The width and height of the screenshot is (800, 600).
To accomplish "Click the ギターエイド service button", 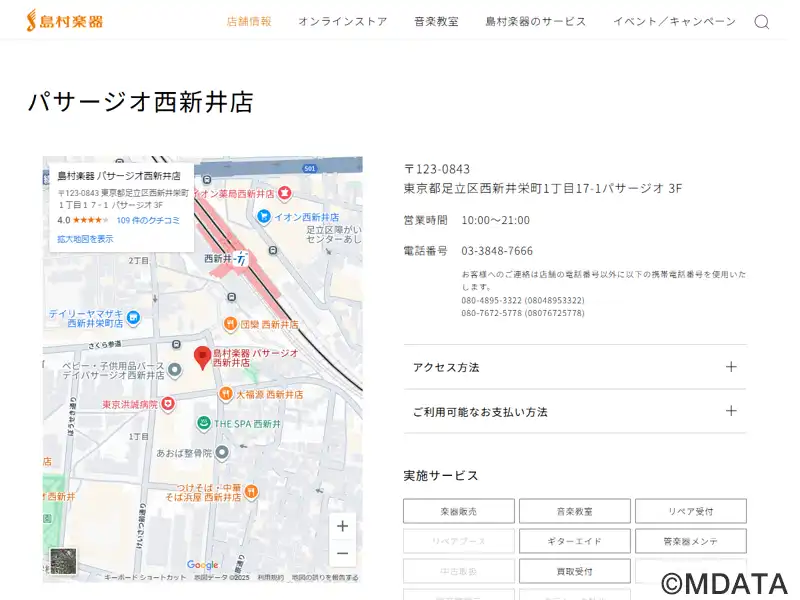I will click(x=574, y=541).
